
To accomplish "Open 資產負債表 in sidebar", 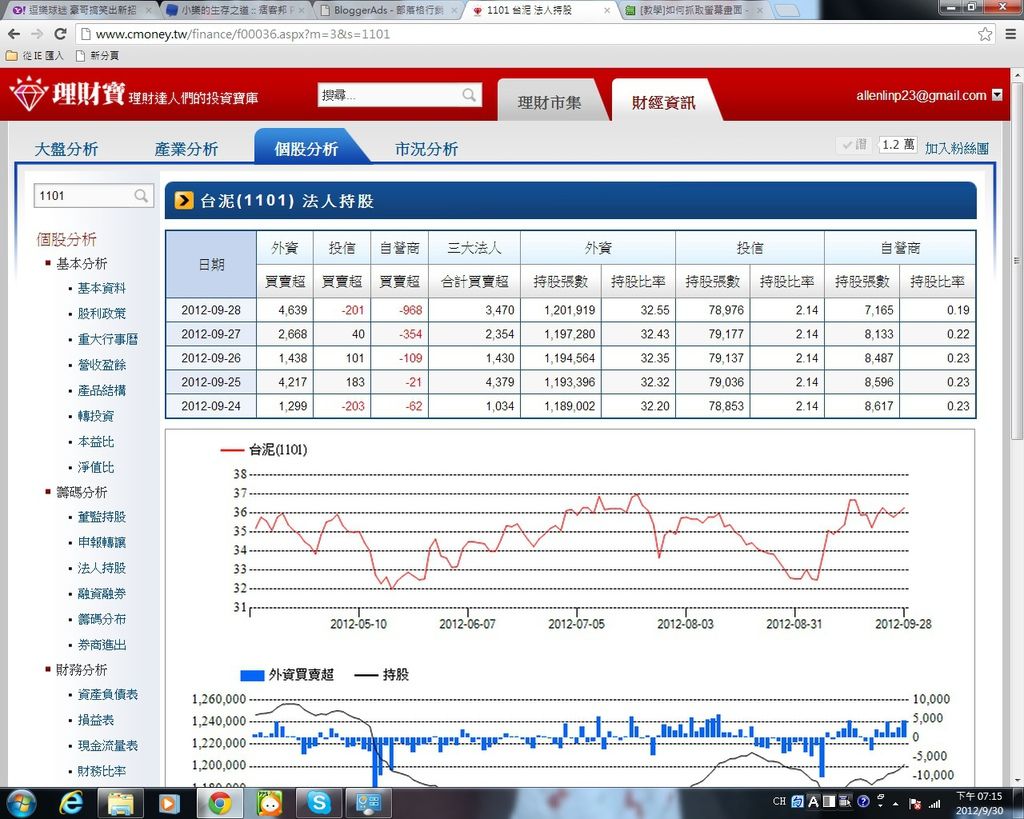I will coord(108,694).
